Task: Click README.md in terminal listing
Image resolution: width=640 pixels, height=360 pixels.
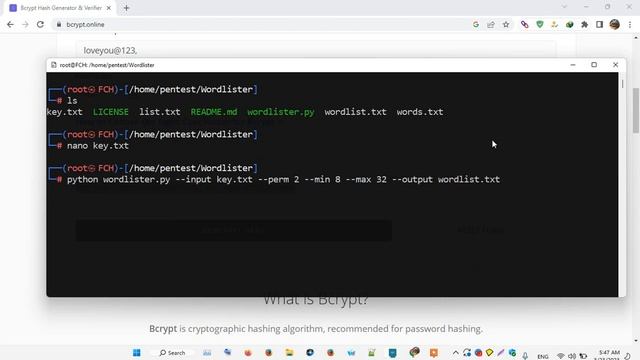Action: (x=214, y=112)
